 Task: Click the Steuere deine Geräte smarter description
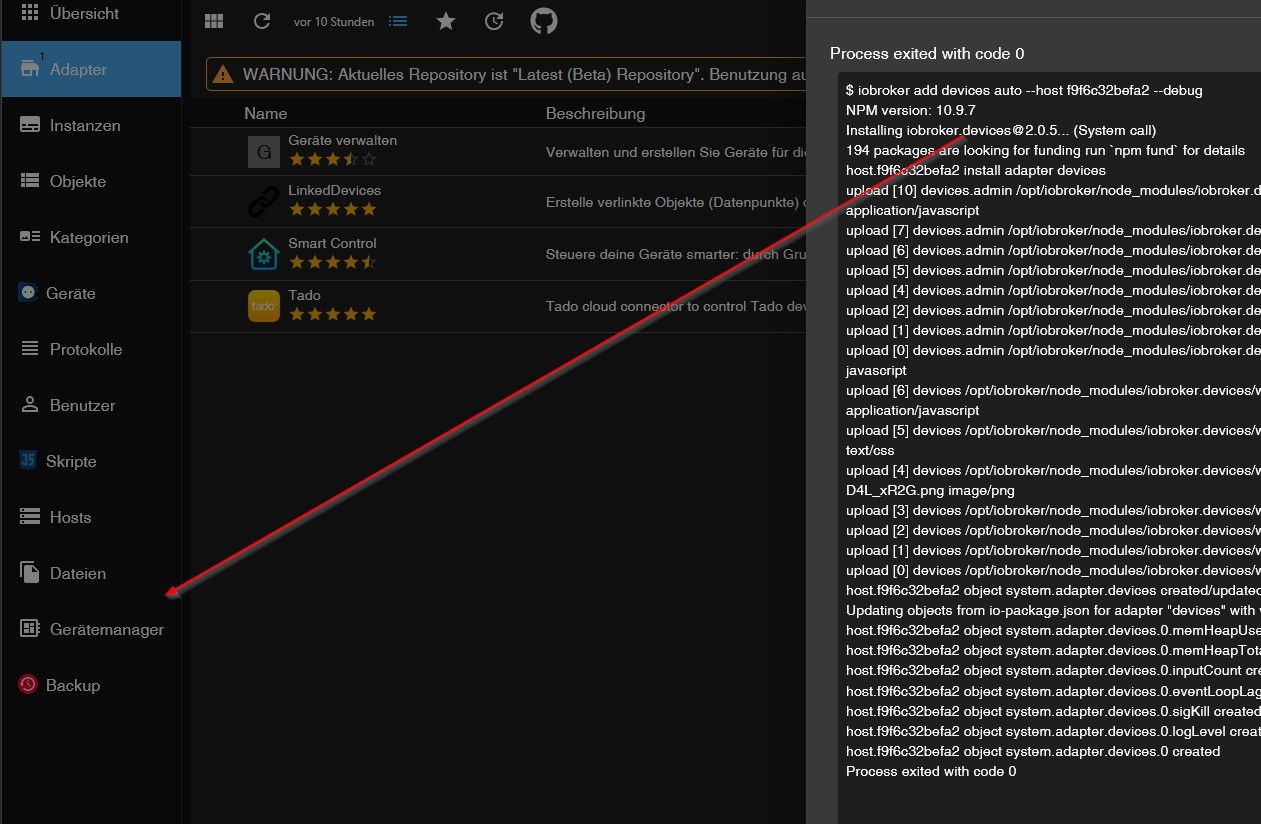[x=676, y=254]
